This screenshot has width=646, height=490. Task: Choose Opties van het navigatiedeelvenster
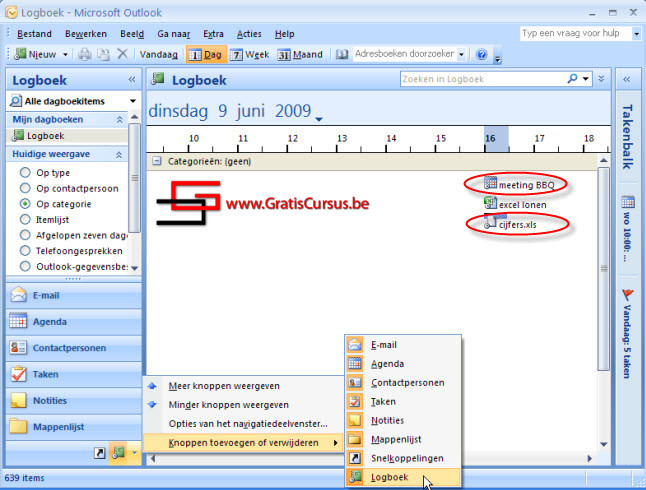(243, 424)
